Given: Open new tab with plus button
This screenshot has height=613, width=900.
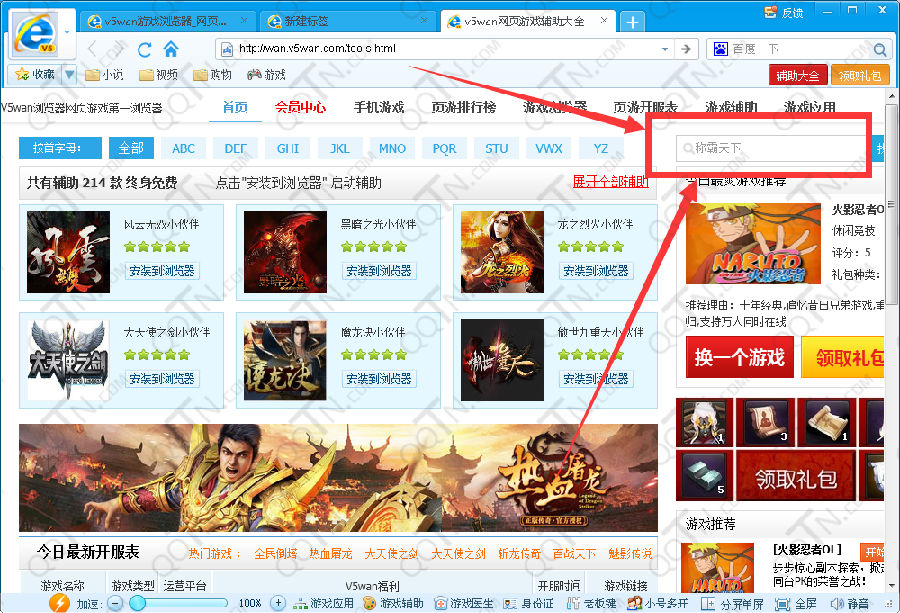Looking at the screenshot, I should pos(632,22).
